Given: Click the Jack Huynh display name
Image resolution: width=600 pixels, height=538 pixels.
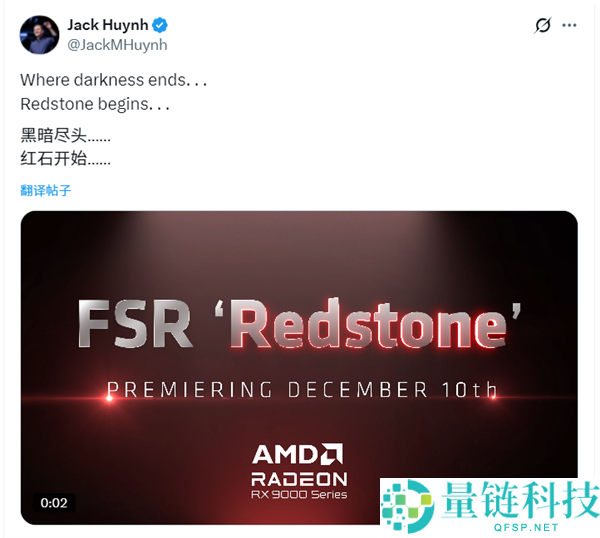Looking at the screenshot, I should tap(108, 25).
